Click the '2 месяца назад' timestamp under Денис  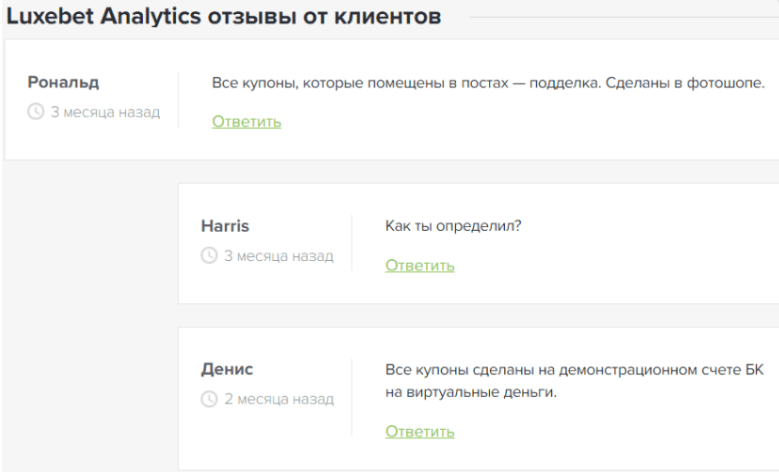(x=279, y=399)
